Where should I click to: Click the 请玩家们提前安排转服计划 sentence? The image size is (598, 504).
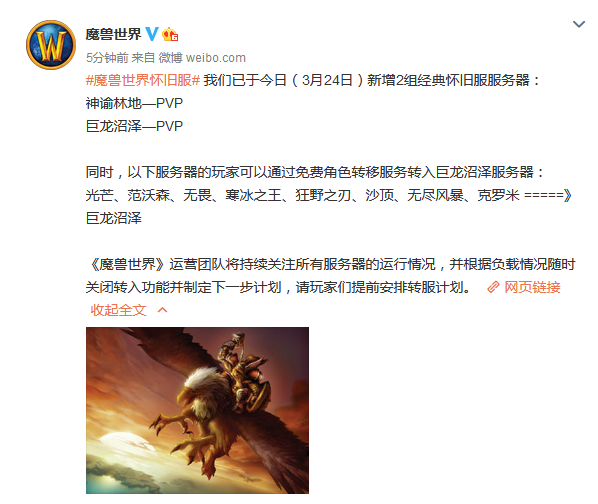pos(384,287)
